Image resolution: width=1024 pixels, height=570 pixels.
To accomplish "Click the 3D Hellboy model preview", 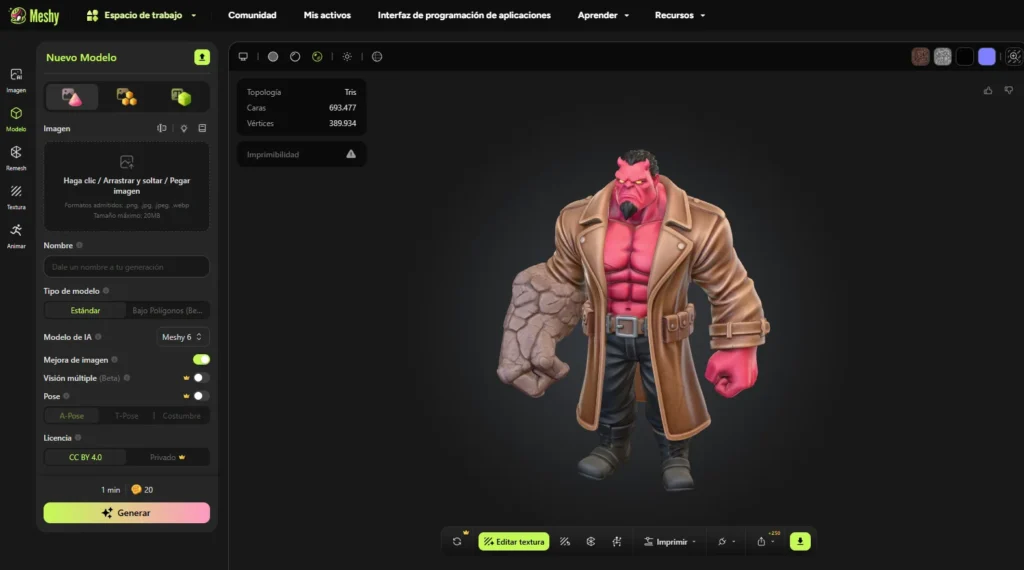I will 632,320.
